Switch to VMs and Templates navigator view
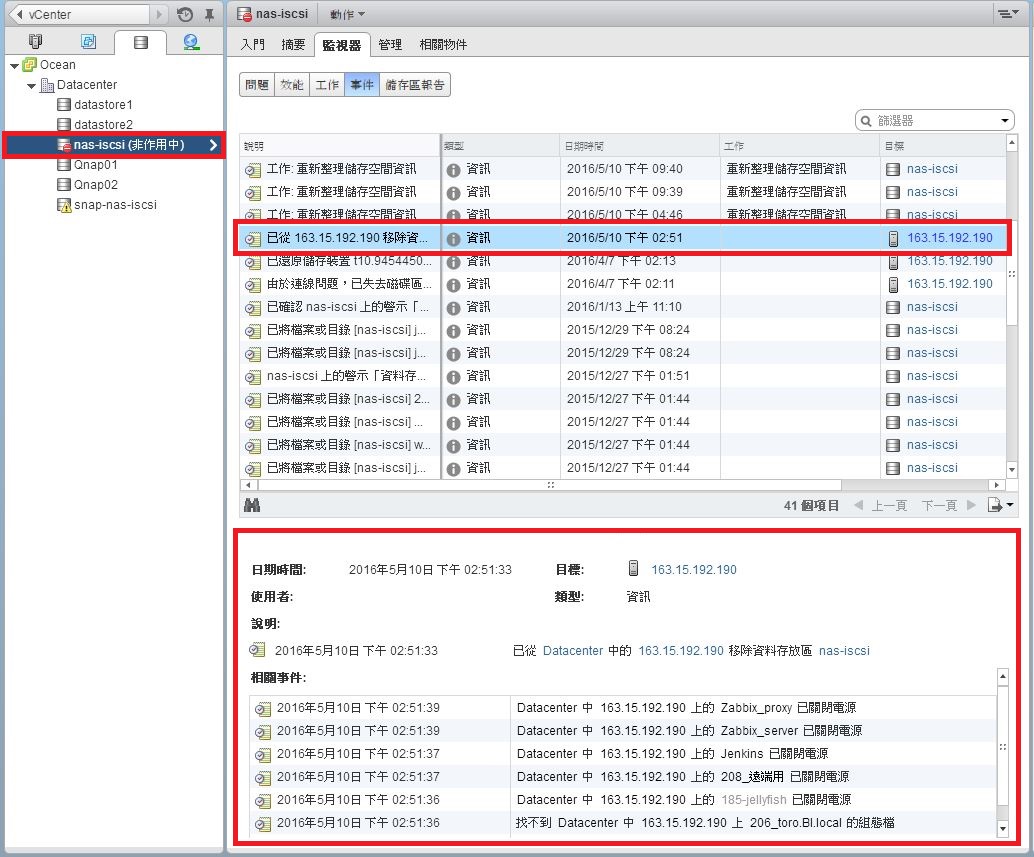The height and width of the screenshot is (857, 1034). (88, 42)
